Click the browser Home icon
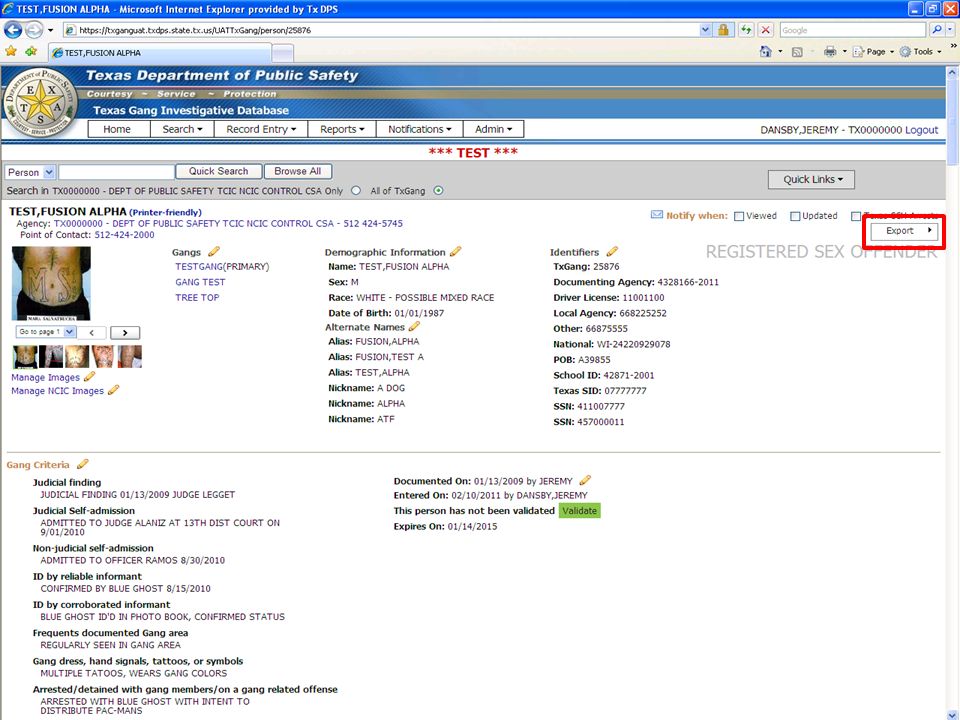 [765, 51]
